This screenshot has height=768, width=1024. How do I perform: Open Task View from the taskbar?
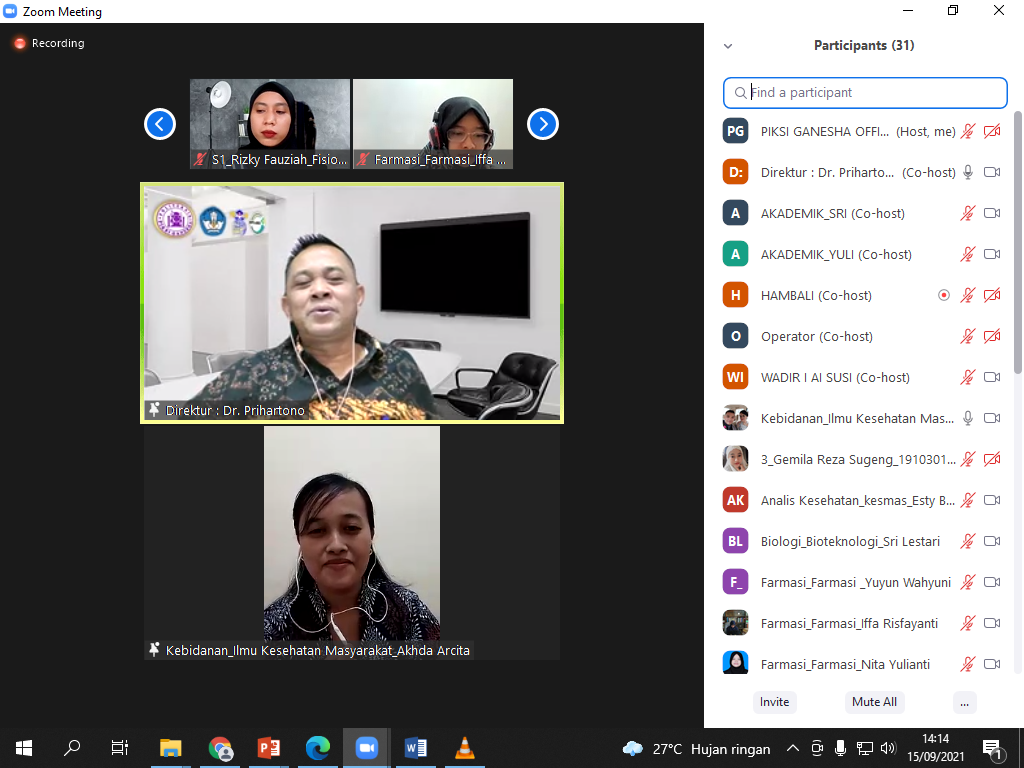[x=120, y=748]
